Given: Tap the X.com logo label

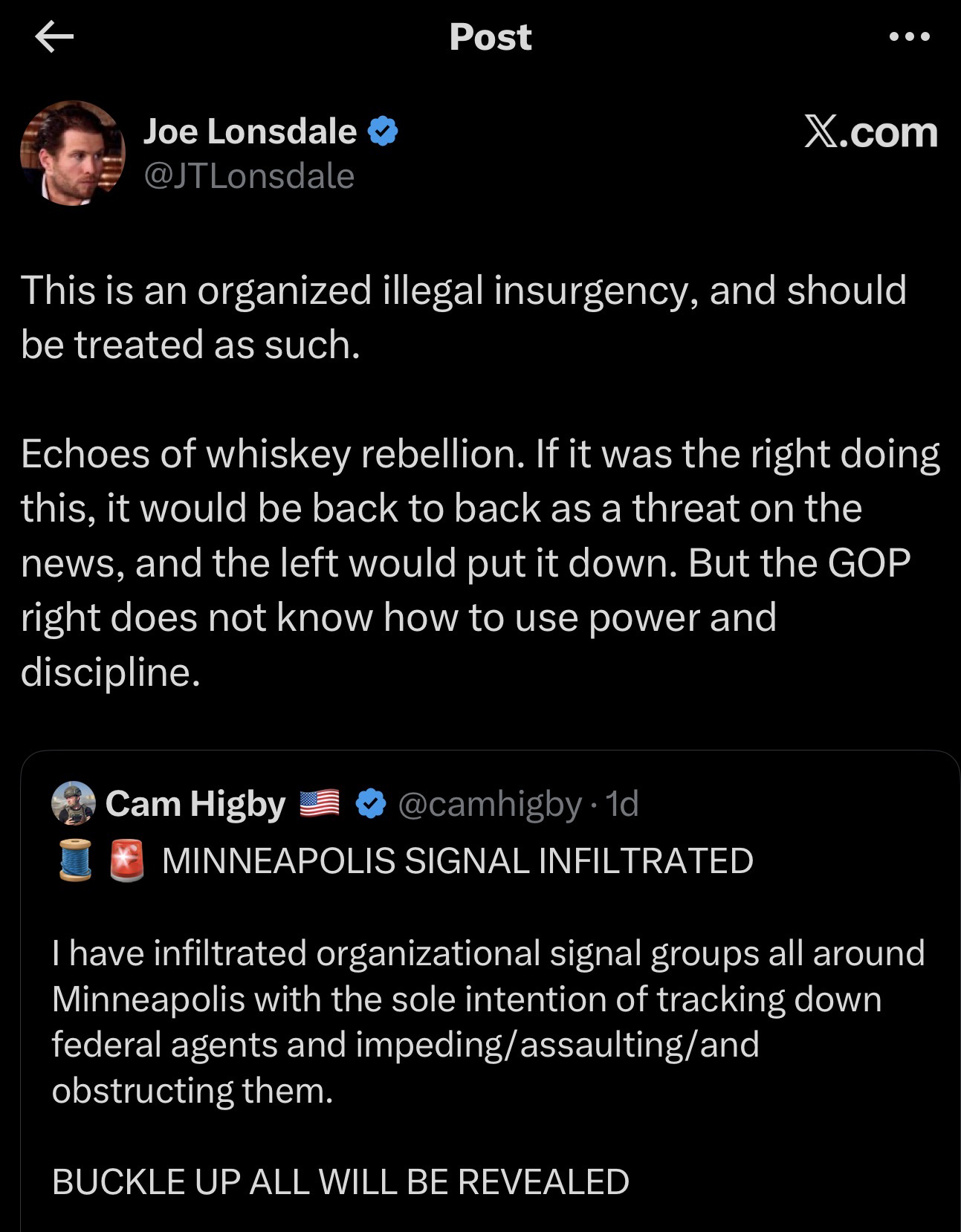Looking at the screenshot, I should click(870, 132).
